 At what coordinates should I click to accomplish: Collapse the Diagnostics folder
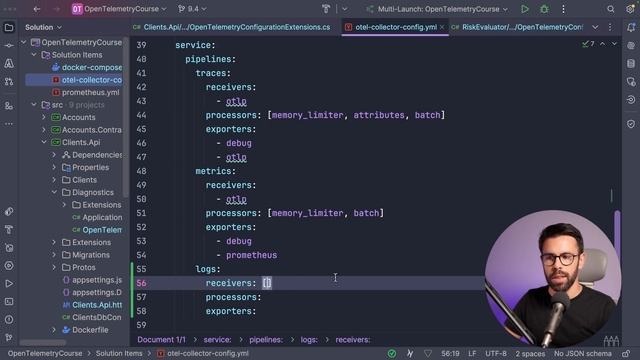(x=54, y=192)
